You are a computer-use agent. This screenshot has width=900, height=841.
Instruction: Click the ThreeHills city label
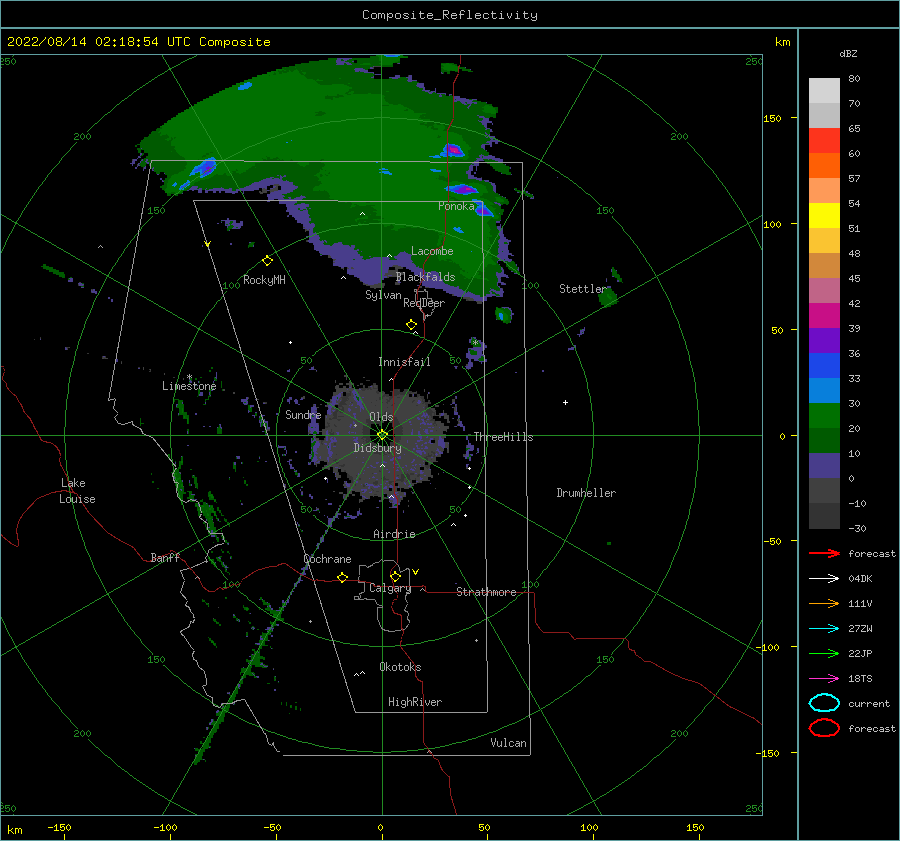click(503, 437)
